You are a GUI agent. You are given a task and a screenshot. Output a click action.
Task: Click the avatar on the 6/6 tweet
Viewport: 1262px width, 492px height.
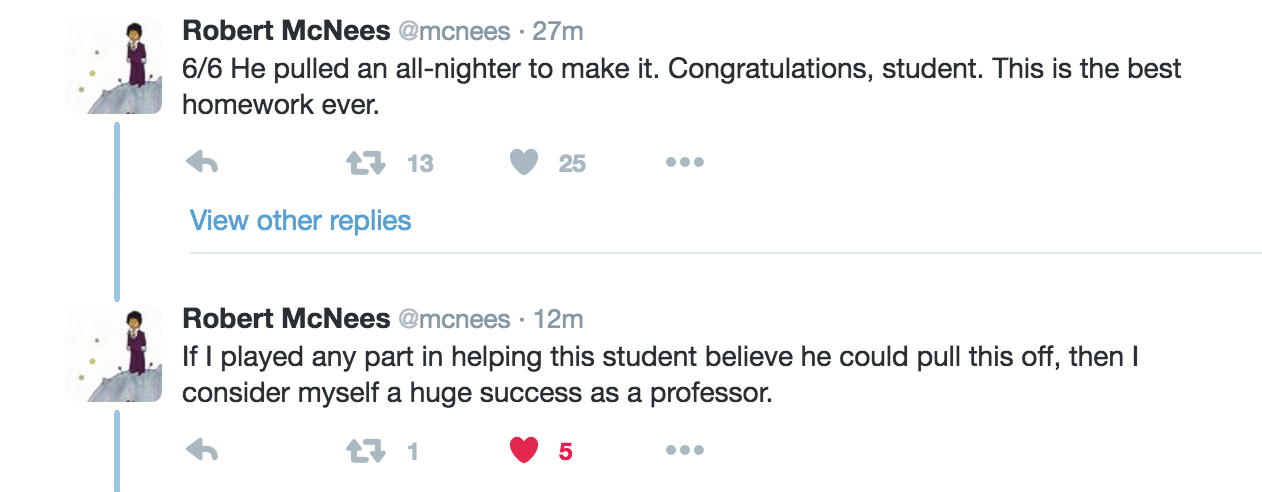click(114, 66)
